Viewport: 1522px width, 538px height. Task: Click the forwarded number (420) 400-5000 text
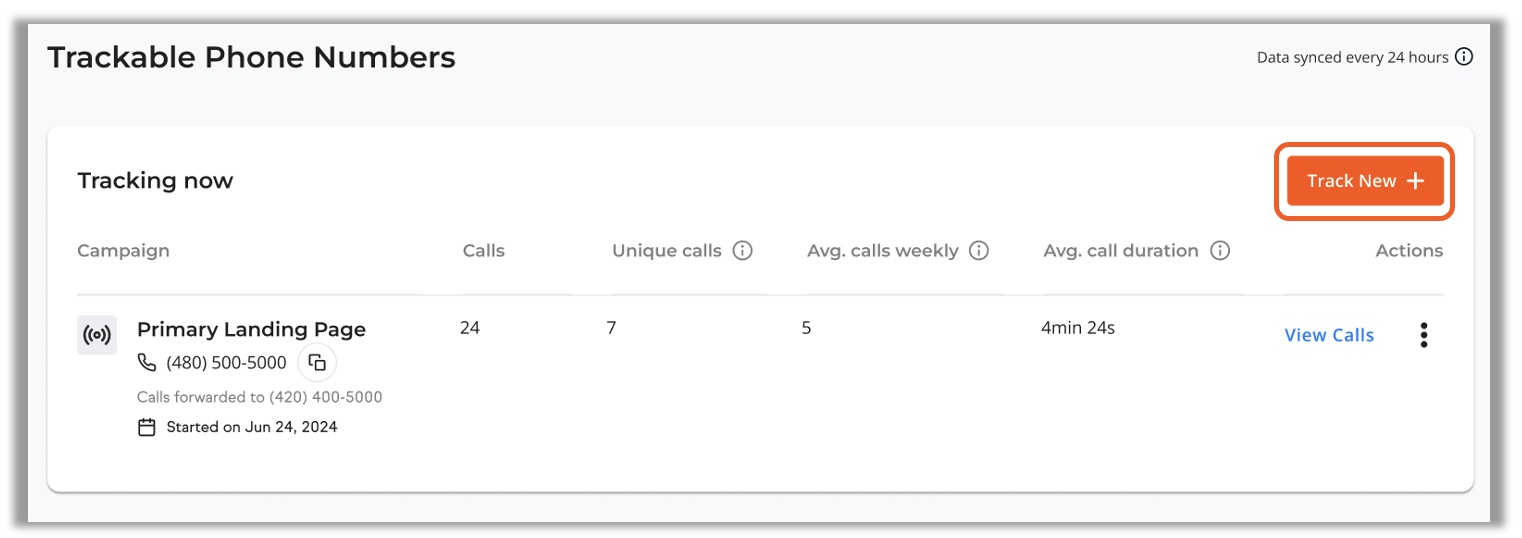pos(326,397)
